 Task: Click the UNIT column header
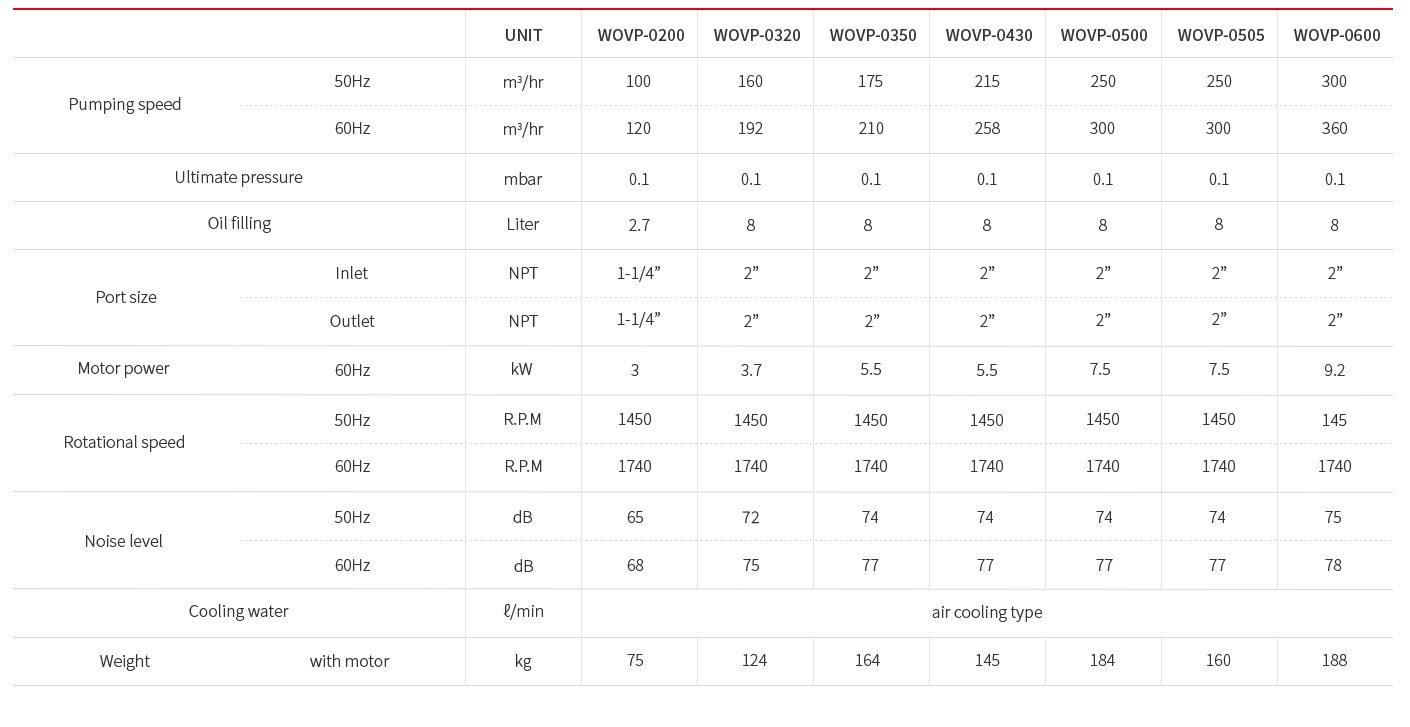point(523,35)
